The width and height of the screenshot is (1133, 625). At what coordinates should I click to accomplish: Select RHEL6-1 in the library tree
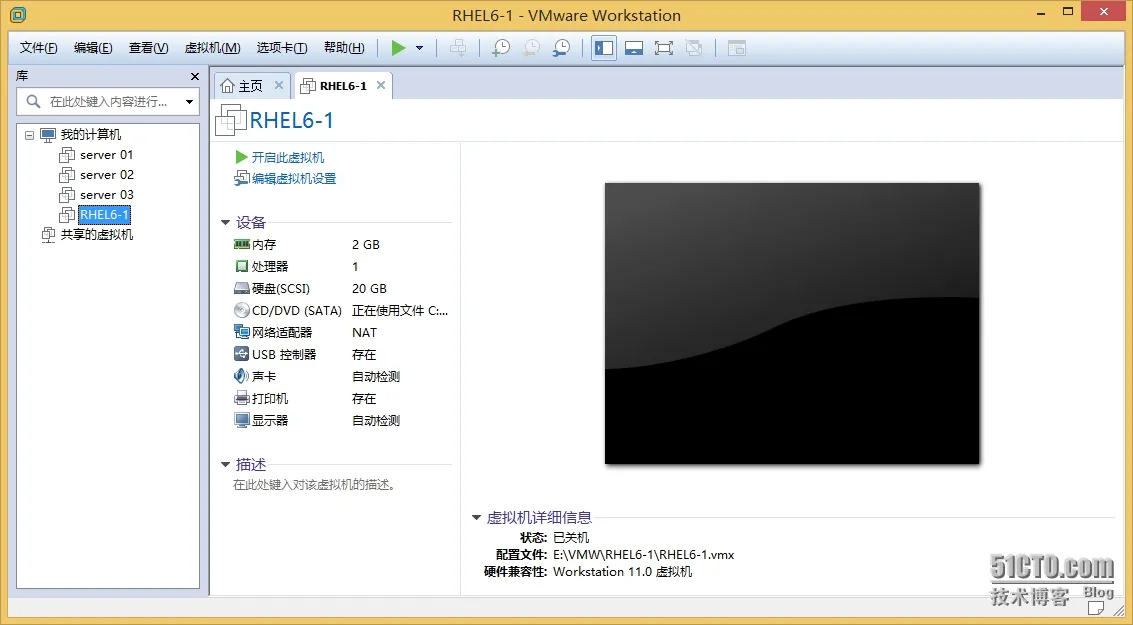(x=104, y=215)
